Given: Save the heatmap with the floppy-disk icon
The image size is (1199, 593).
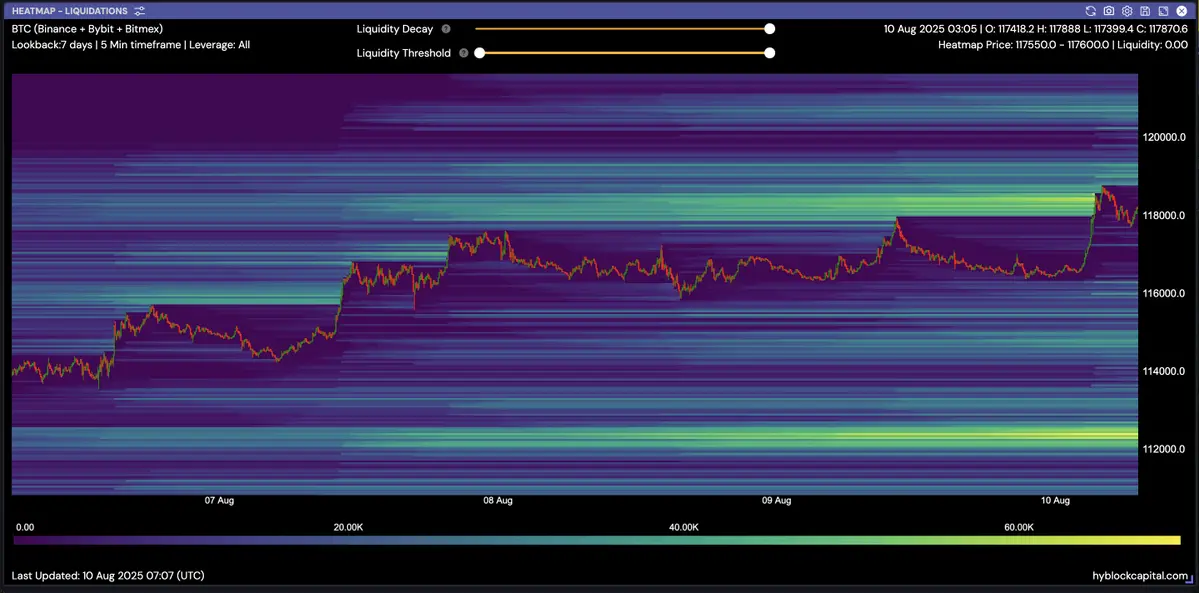Looking at the screenshot, I should pyautogui.click(x=1145, y=11).
